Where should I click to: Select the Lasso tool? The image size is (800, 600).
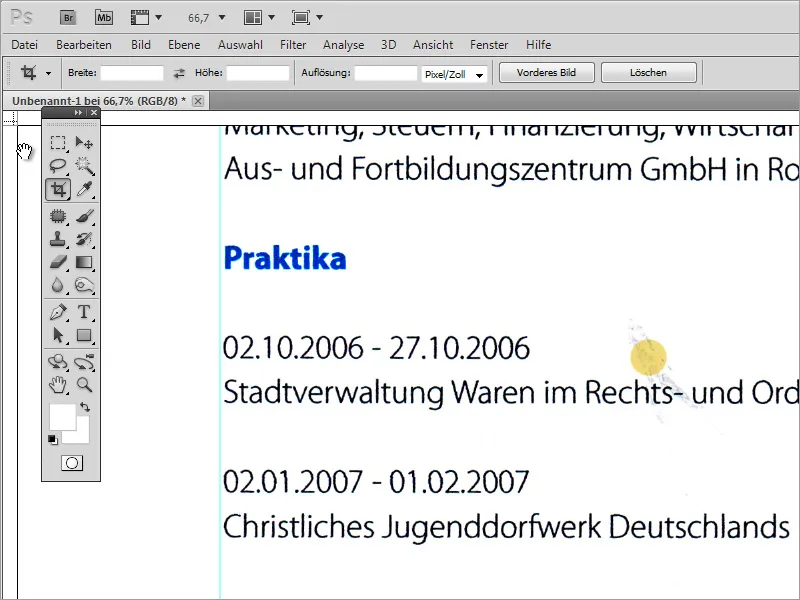(58, 166)
